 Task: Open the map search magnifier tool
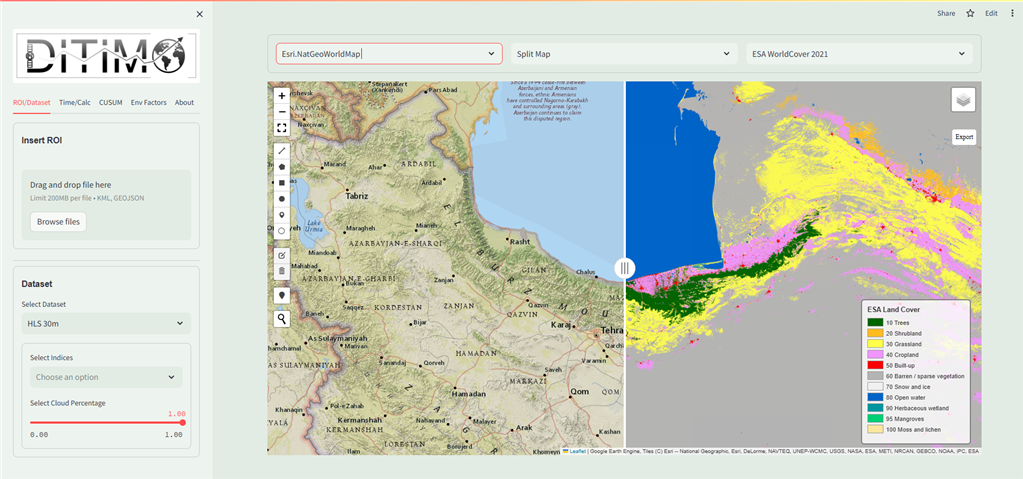(282, 319)
